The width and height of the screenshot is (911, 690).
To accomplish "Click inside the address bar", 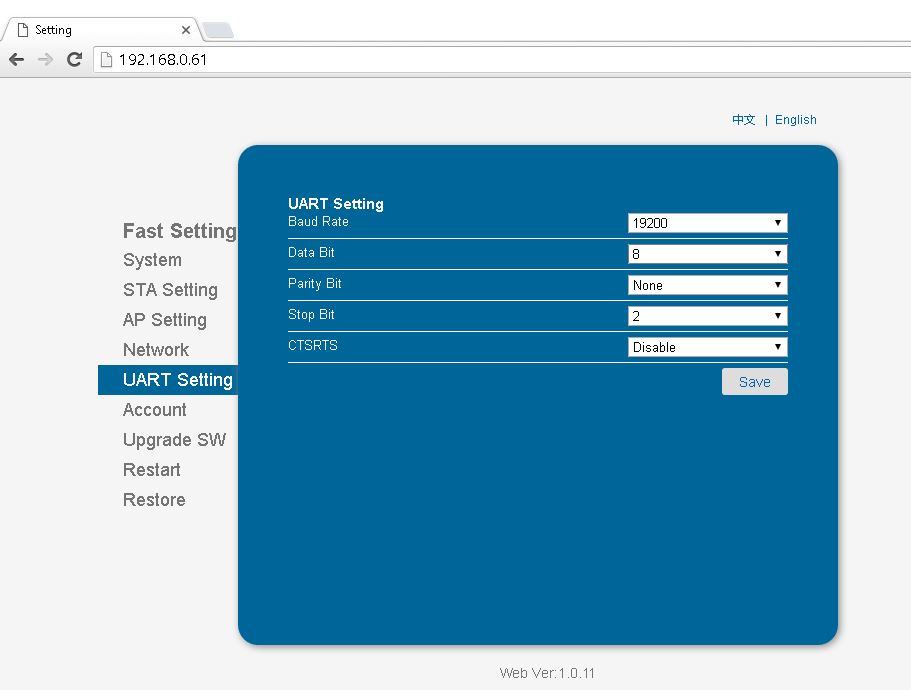I will click(x=300, y=60).
